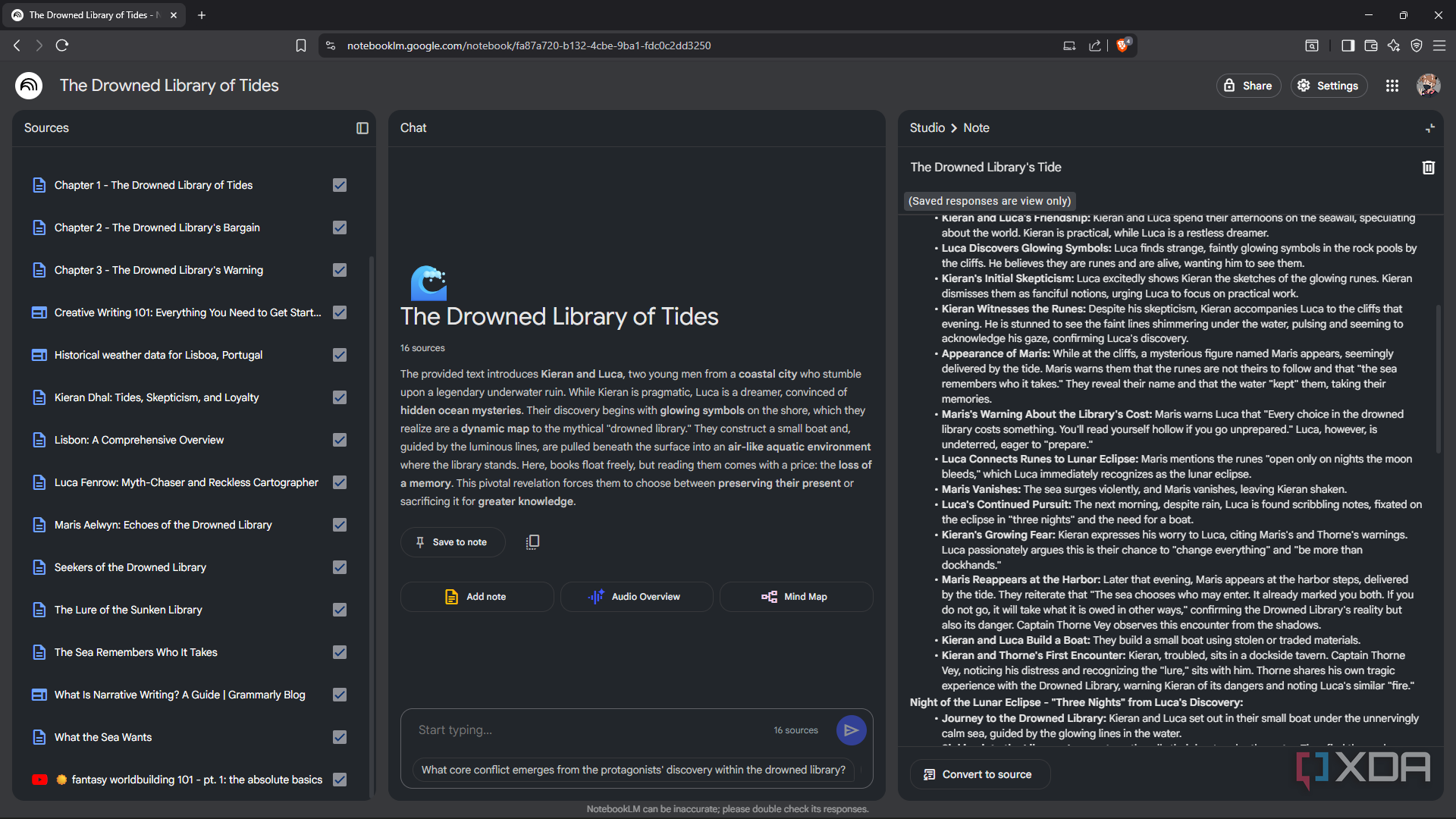Click the document icon for Chapter 1 source
This screenshot has width=1456, height=819.
[x=39, y=185]
